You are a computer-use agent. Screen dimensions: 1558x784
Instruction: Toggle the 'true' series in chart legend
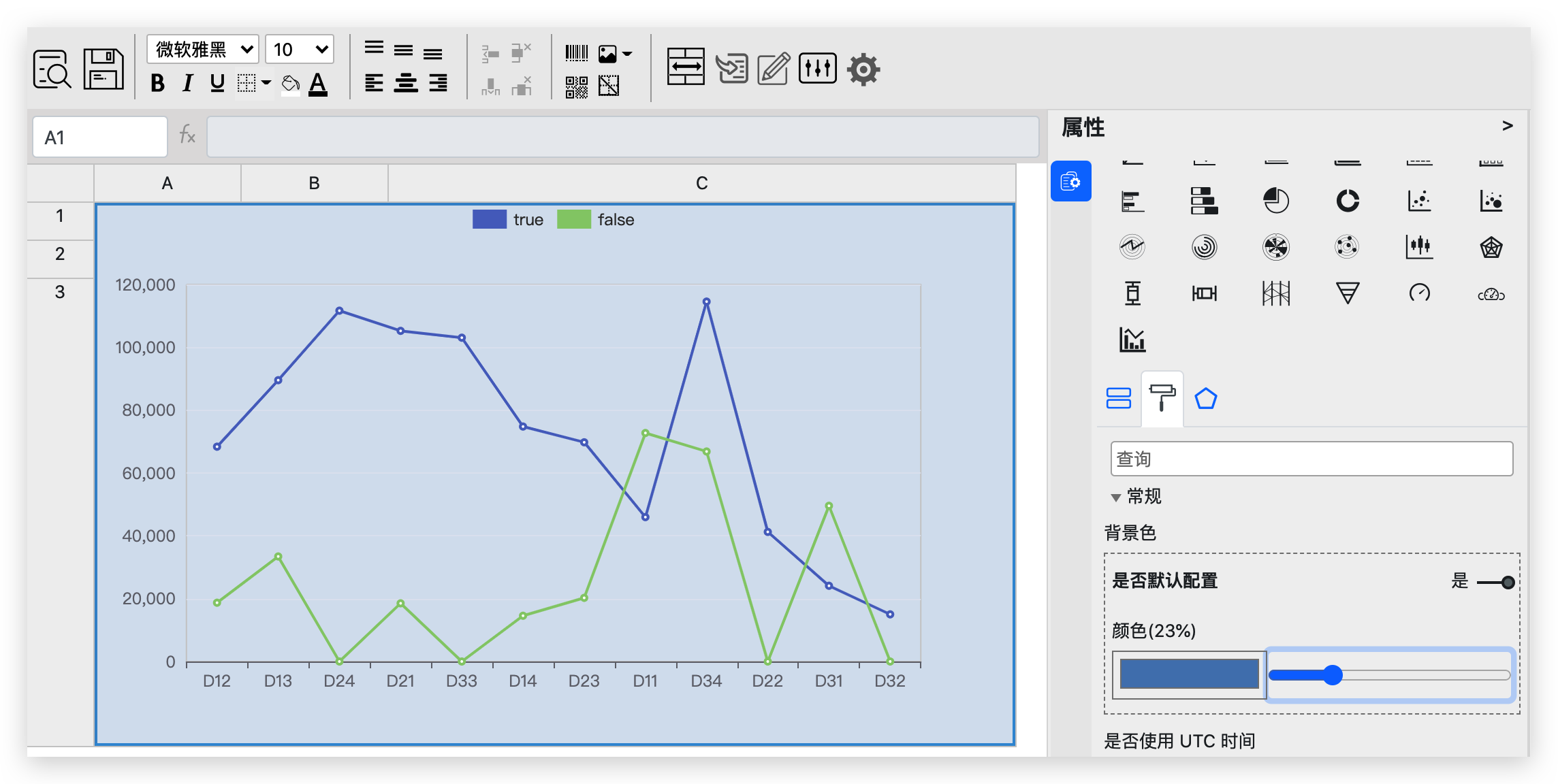click(508, 219)
